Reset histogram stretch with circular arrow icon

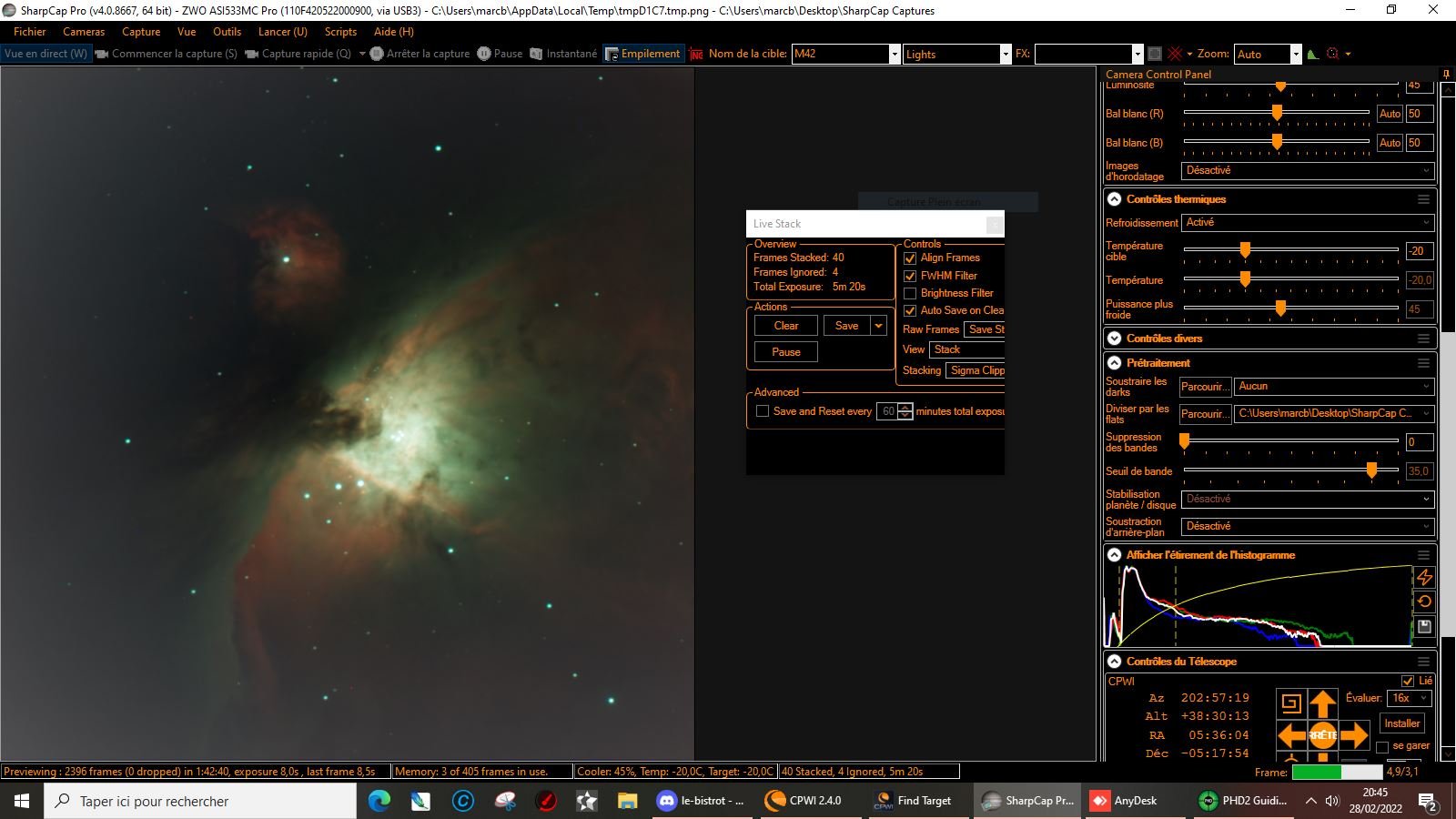pos(1424,602)
